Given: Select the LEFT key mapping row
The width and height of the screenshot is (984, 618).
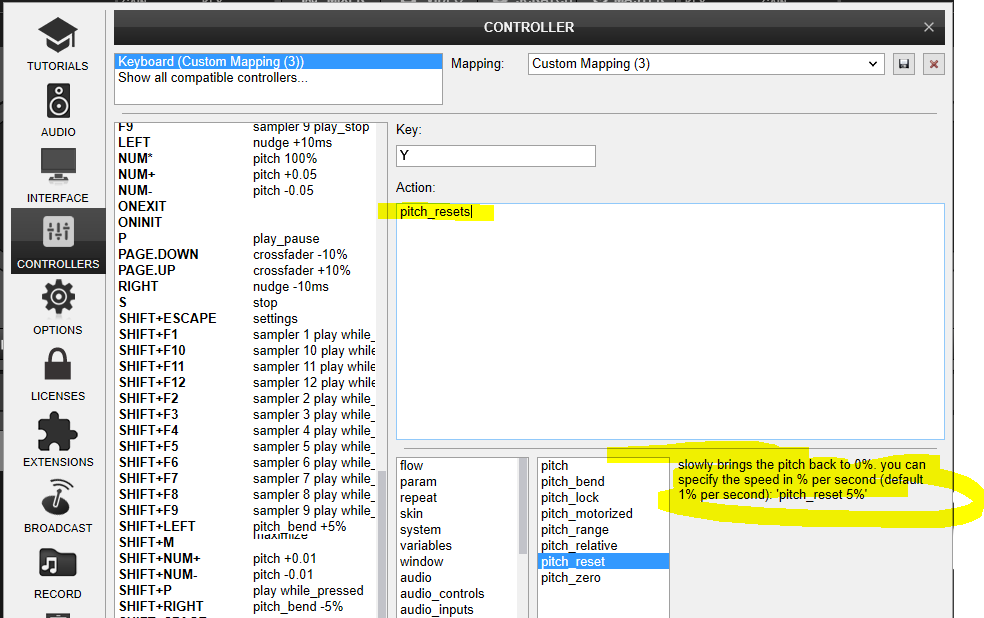Looking at the screenshot, I should pos(247,142).
